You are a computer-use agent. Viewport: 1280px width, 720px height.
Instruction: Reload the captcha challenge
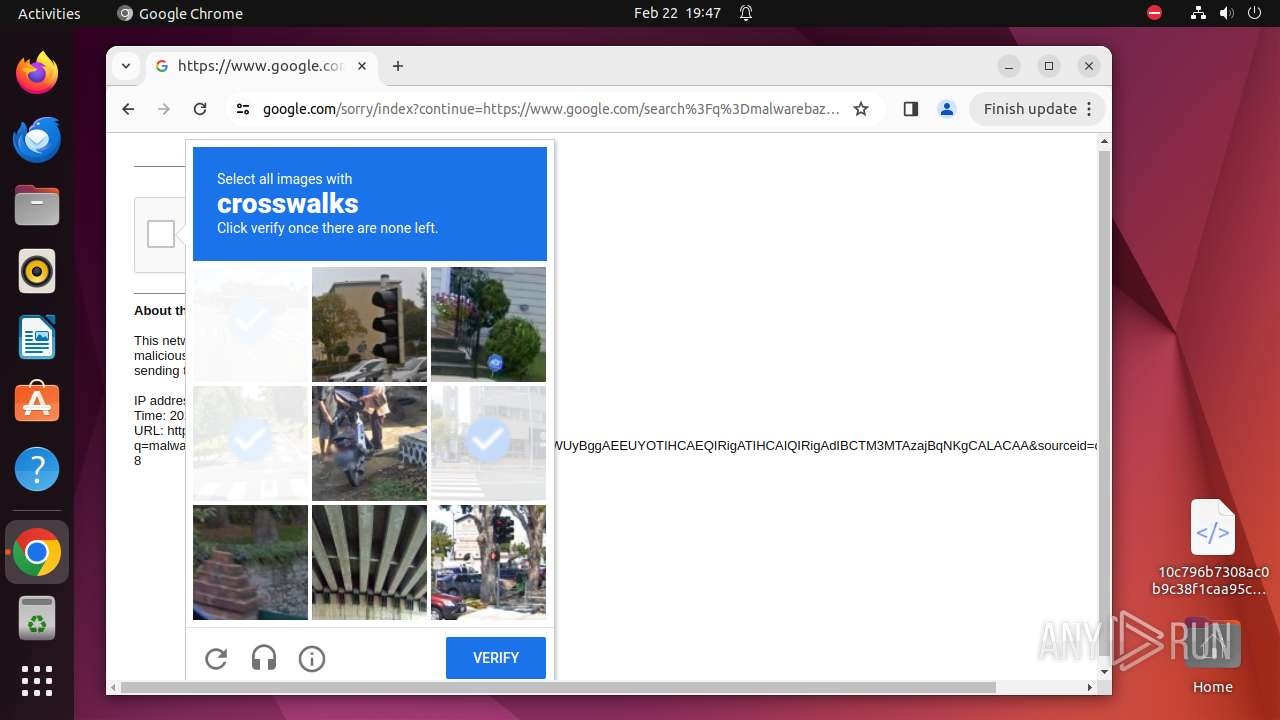[x=216, y=658]
